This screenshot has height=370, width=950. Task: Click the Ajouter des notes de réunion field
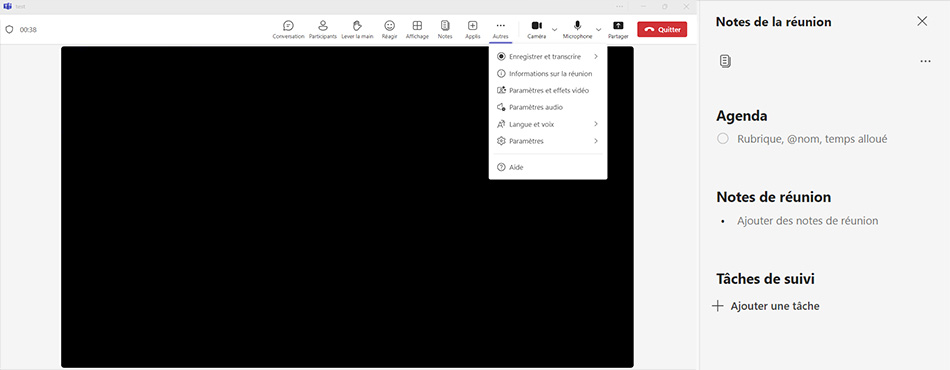point(807,221)
